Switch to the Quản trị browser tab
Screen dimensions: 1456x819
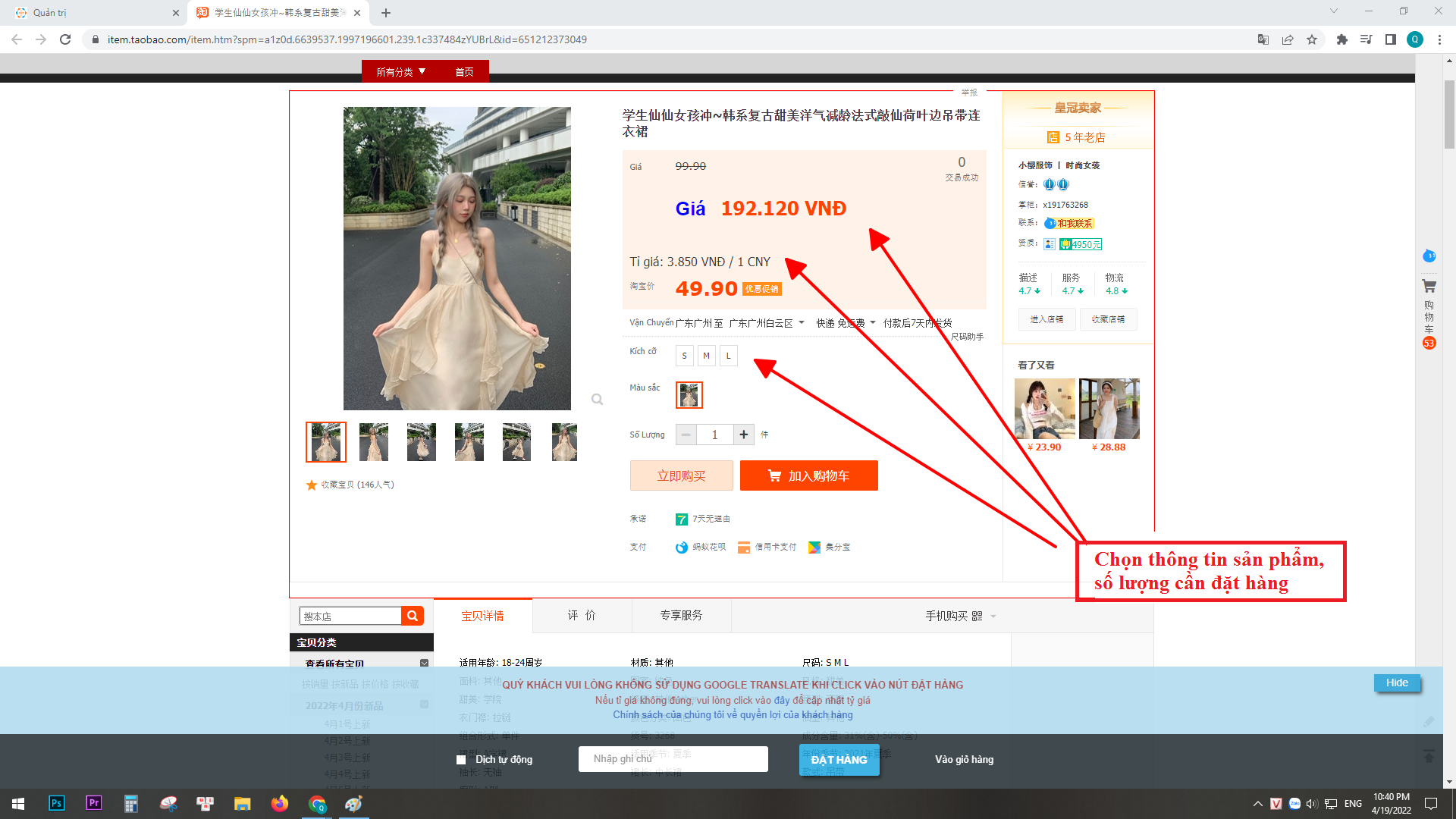tap(93, 13)
